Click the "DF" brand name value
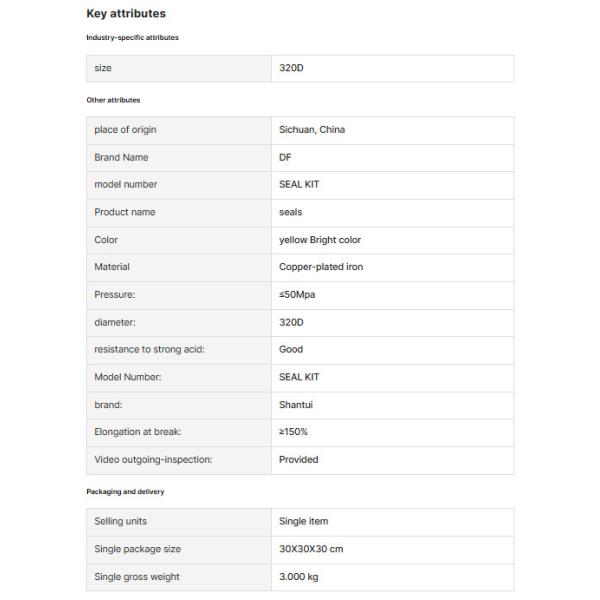Screen dimensions: 600x600 pos(285,157)
